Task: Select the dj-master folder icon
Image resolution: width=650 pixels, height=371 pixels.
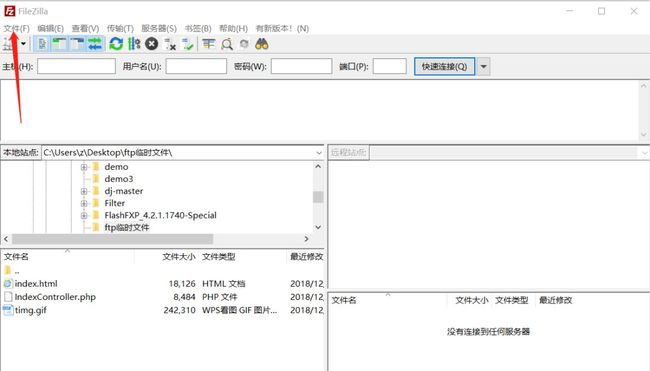Action: (96, 191)
